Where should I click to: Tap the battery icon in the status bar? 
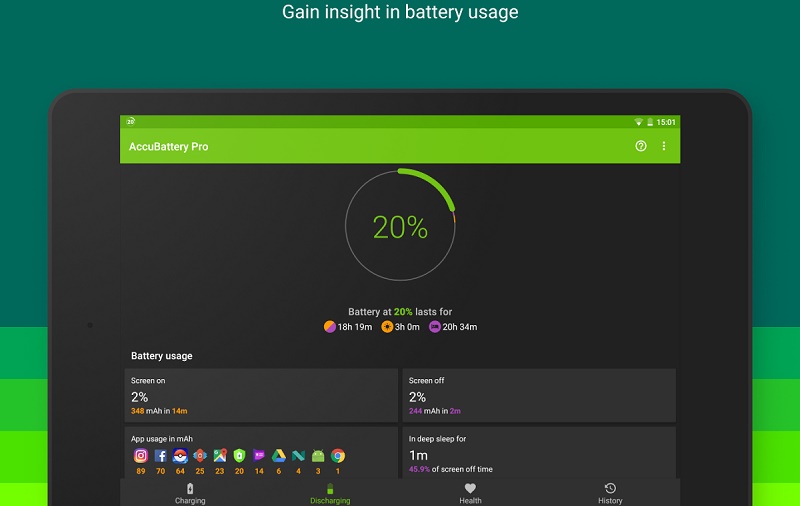tap(650, 122)
